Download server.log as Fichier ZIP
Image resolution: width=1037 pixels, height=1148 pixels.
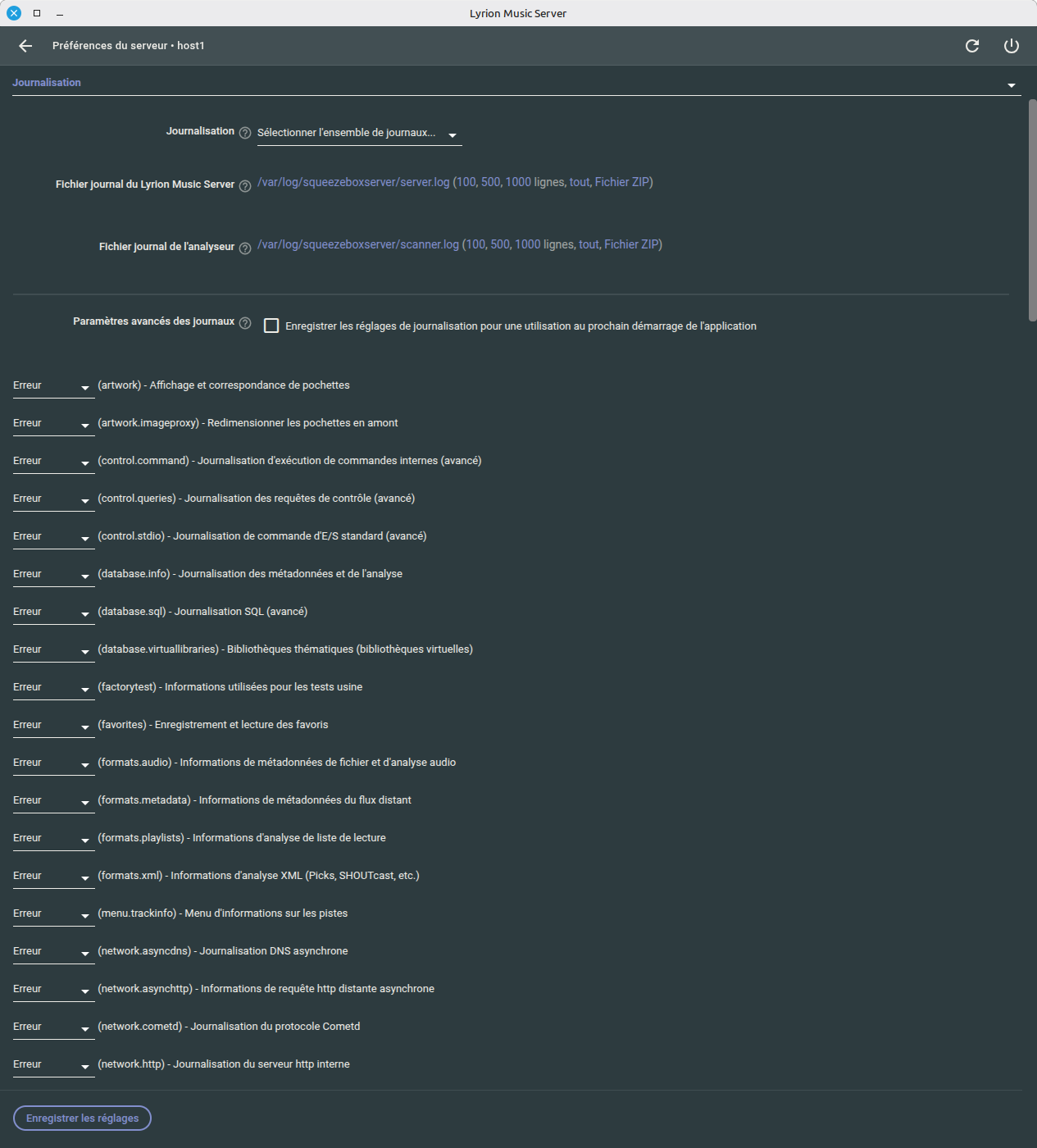tap(622, 182)
